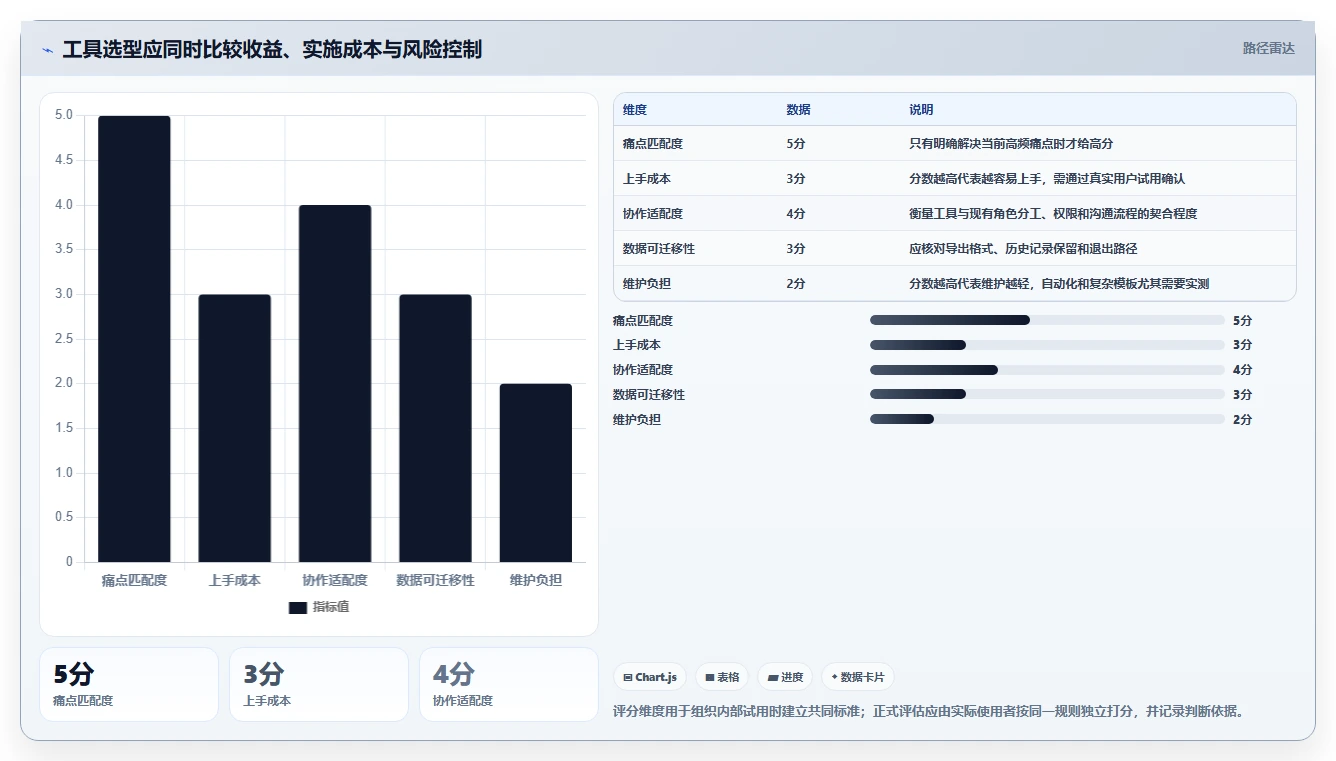The image size is (1336, 761).
Task: Click the 上手成本 progress bar
Action: pos(1047,345)
